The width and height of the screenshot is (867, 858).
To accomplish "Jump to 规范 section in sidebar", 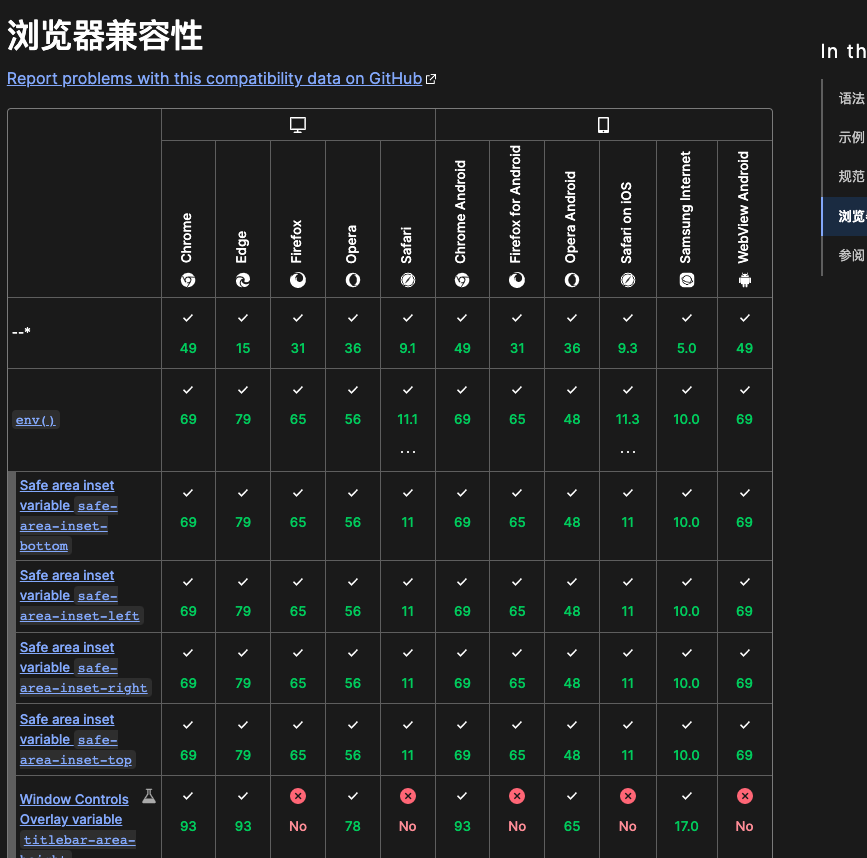I will coord(852,176).
